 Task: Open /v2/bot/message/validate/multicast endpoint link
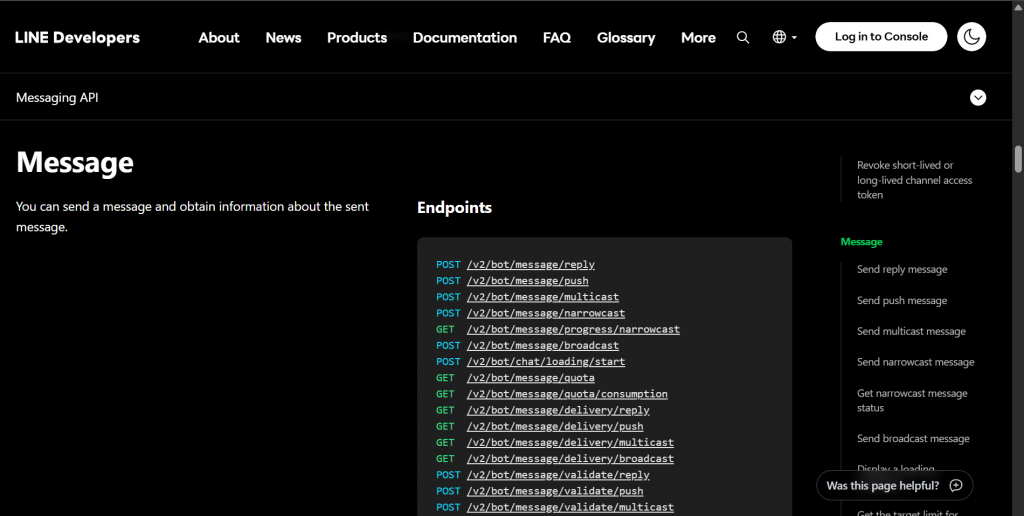pos(570,507)
